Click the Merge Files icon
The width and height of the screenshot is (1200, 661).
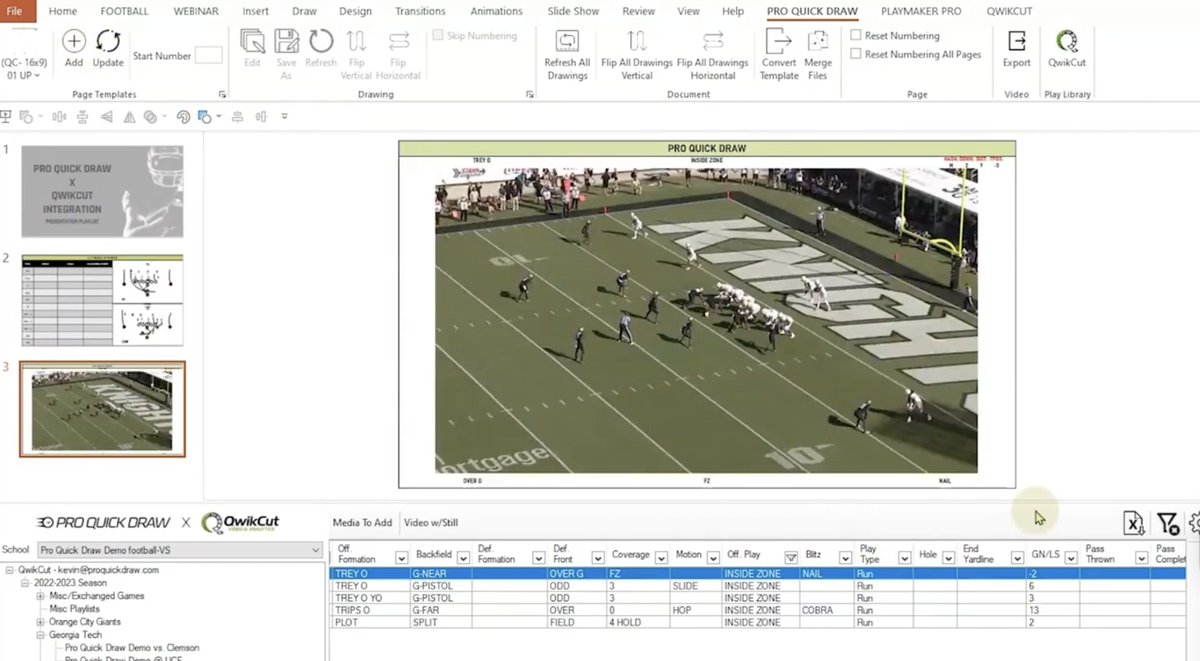point(818,41)
